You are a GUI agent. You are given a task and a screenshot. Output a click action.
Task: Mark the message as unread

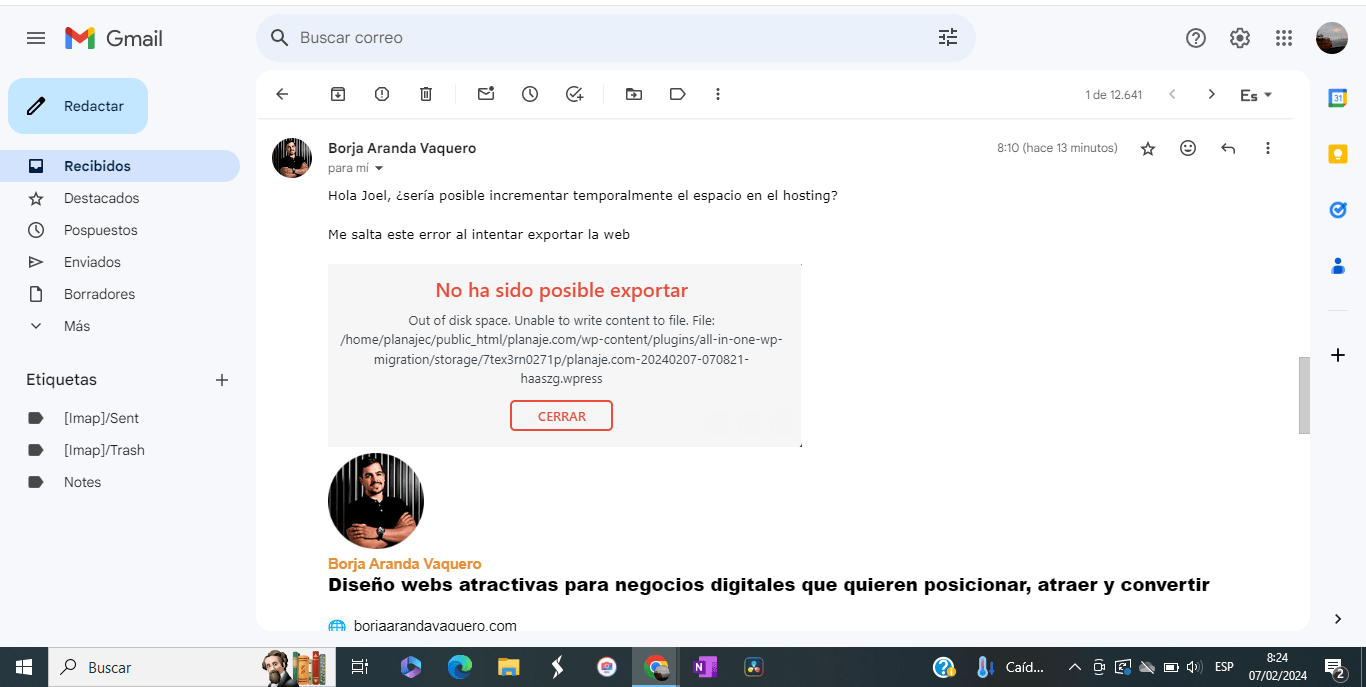click(486, 94)
